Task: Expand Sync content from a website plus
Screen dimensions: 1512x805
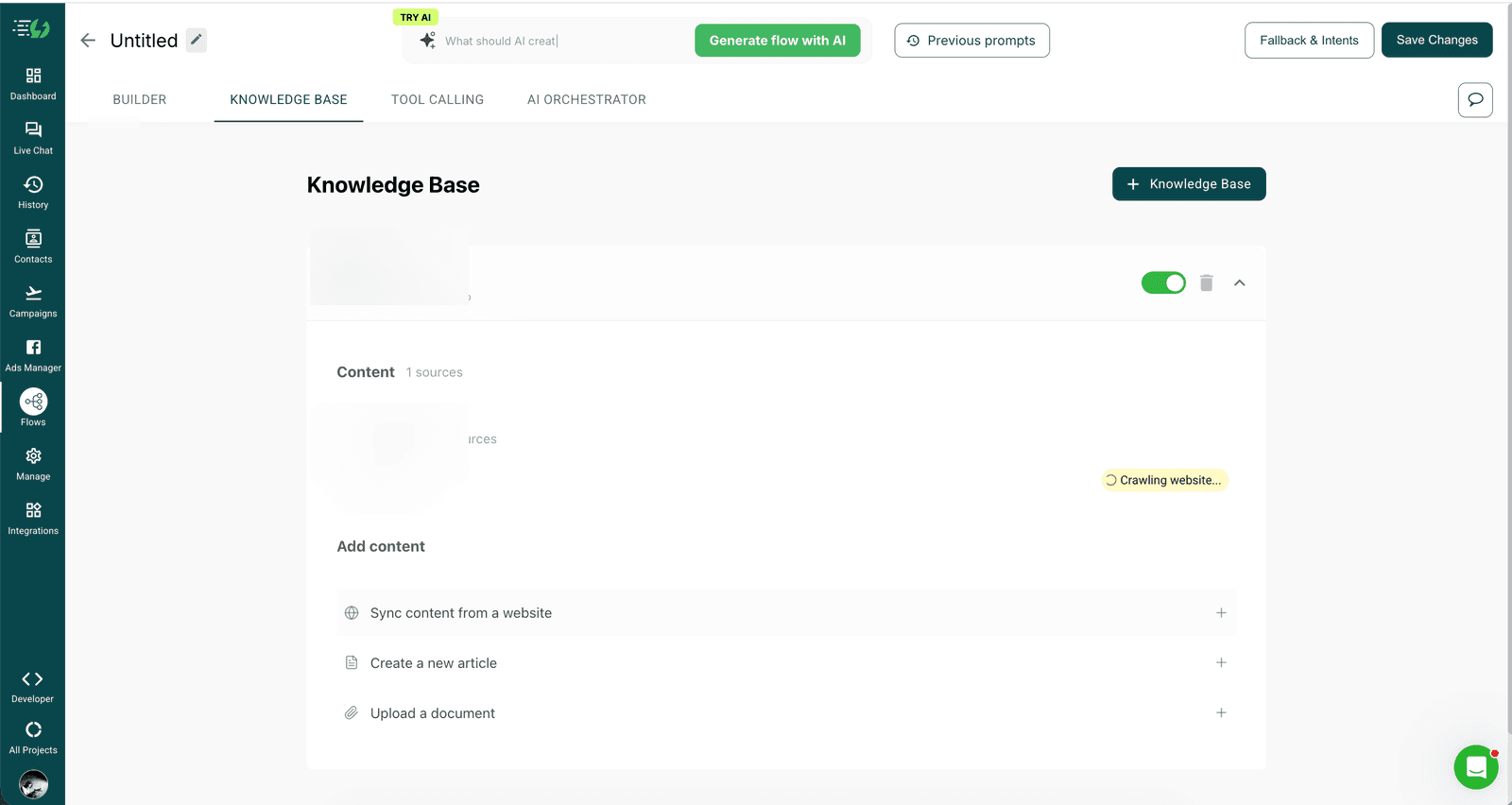Action: [x=1221, y=613]
